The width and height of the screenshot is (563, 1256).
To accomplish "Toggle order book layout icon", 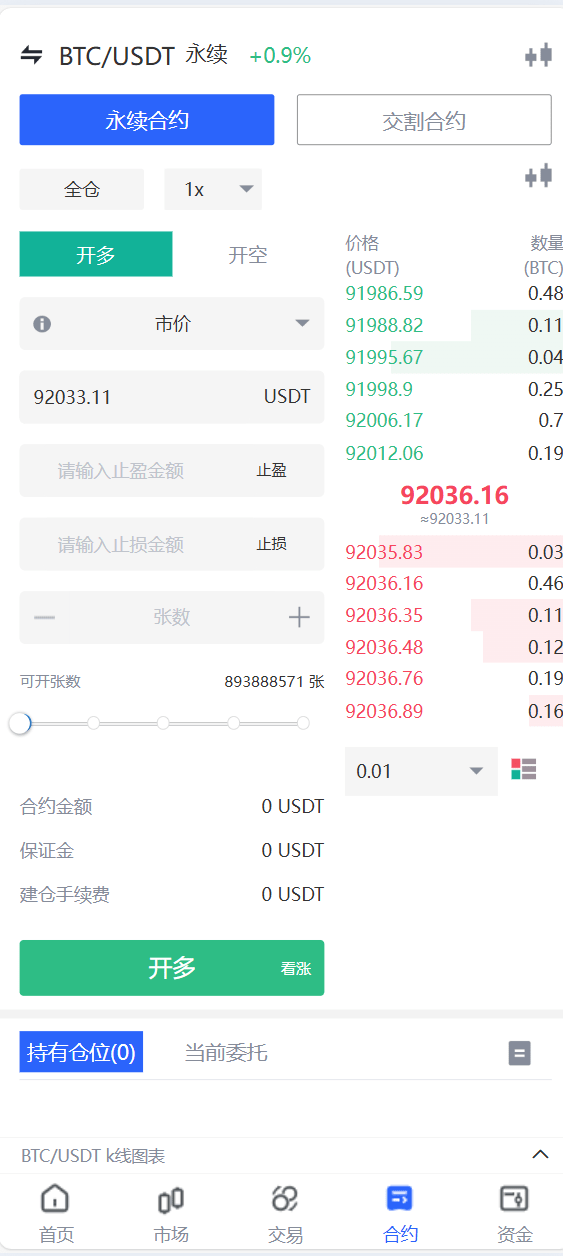I will pos(524,769).
